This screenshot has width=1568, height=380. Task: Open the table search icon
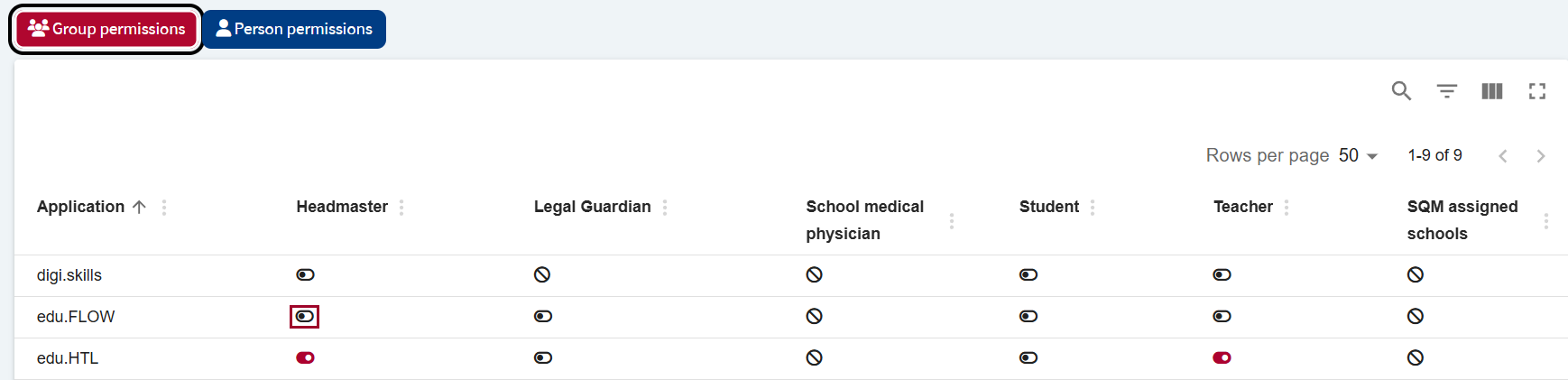[1401, 91]
